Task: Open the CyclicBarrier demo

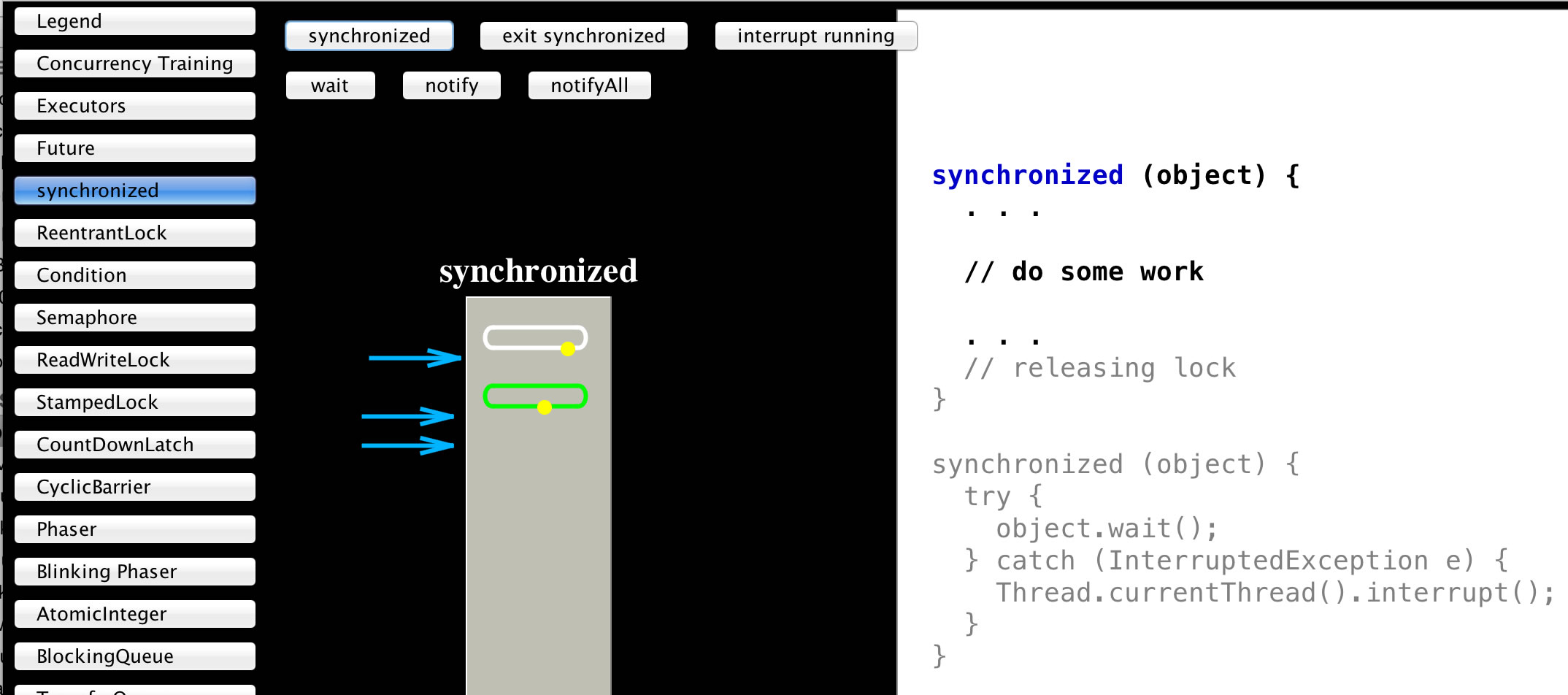Action: [135, 487]
